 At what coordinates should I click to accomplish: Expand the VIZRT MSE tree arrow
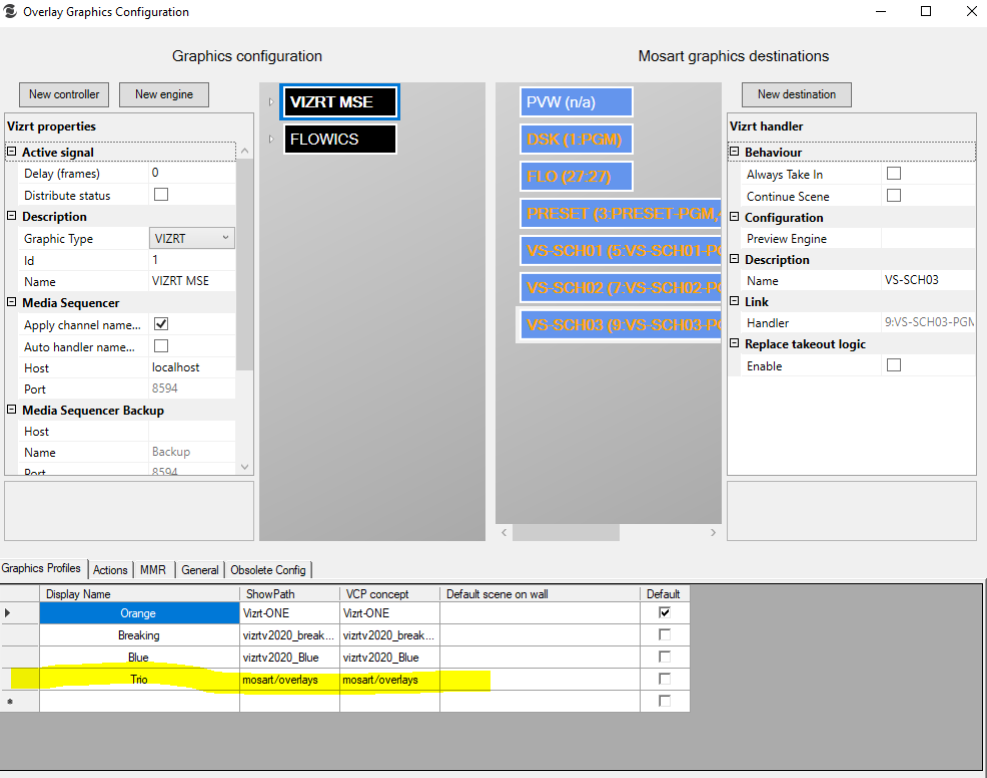click(271, 102)
